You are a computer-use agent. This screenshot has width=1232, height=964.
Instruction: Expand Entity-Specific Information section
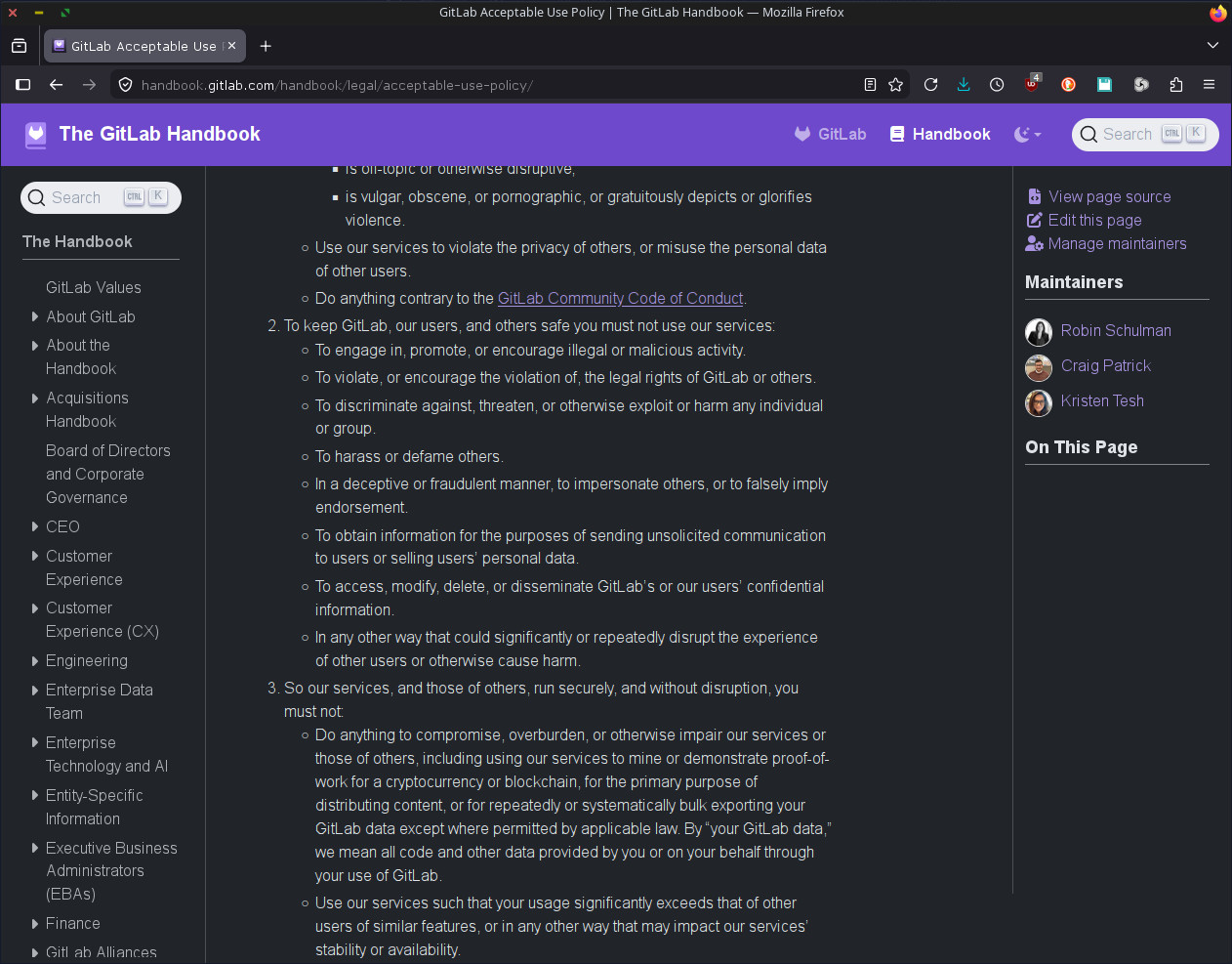[35, 795]
